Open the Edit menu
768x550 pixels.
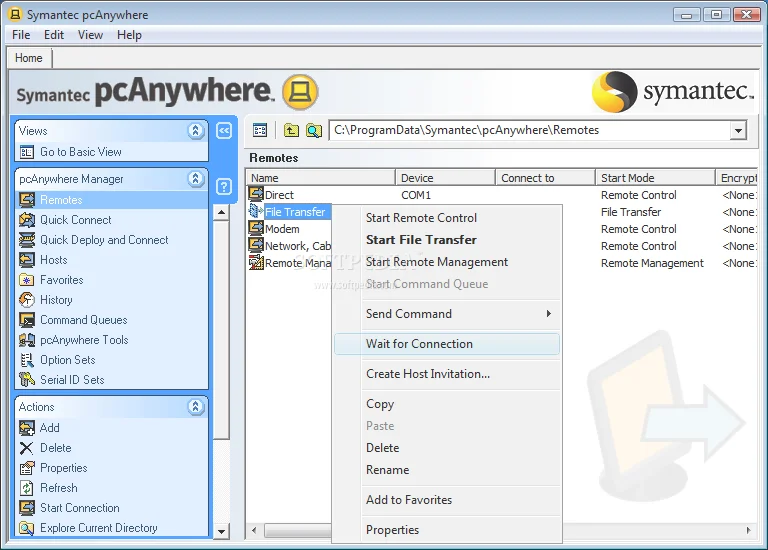tap(53, 35)
